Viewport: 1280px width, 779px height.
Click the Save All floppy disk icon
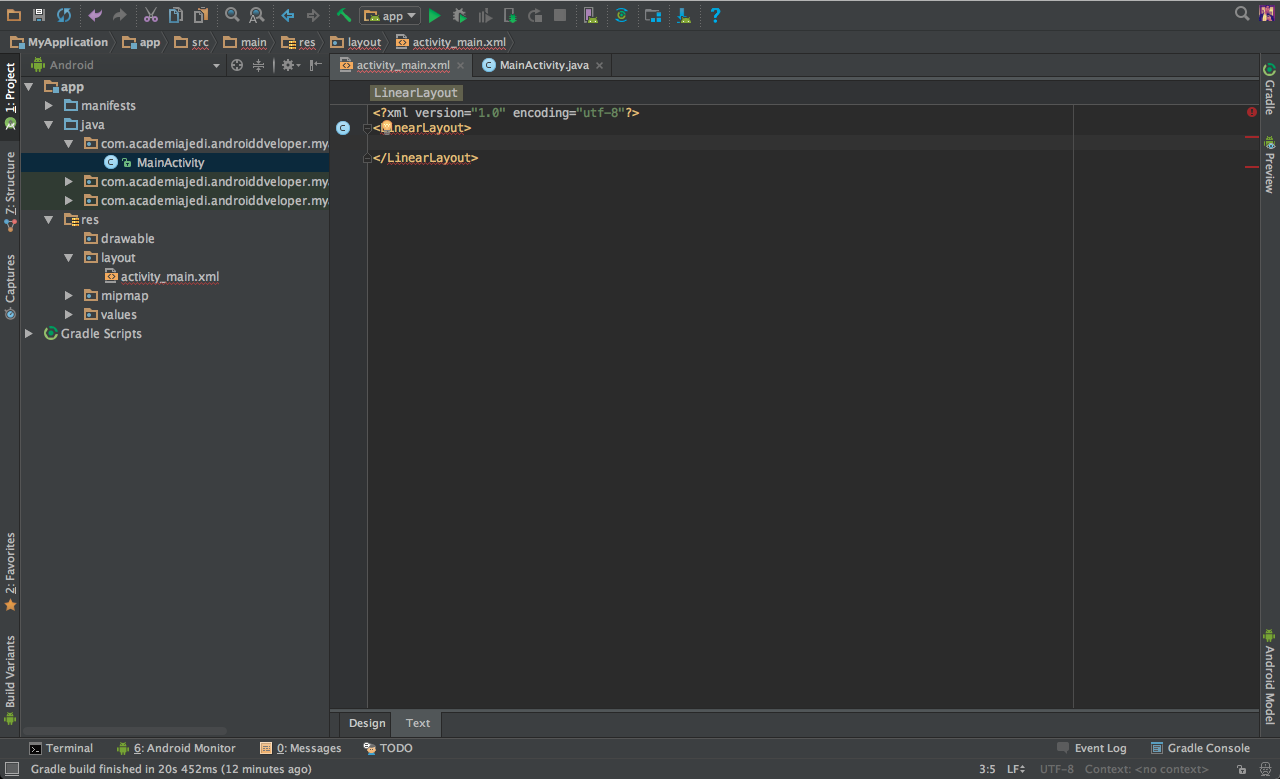(x=39, y=15)
